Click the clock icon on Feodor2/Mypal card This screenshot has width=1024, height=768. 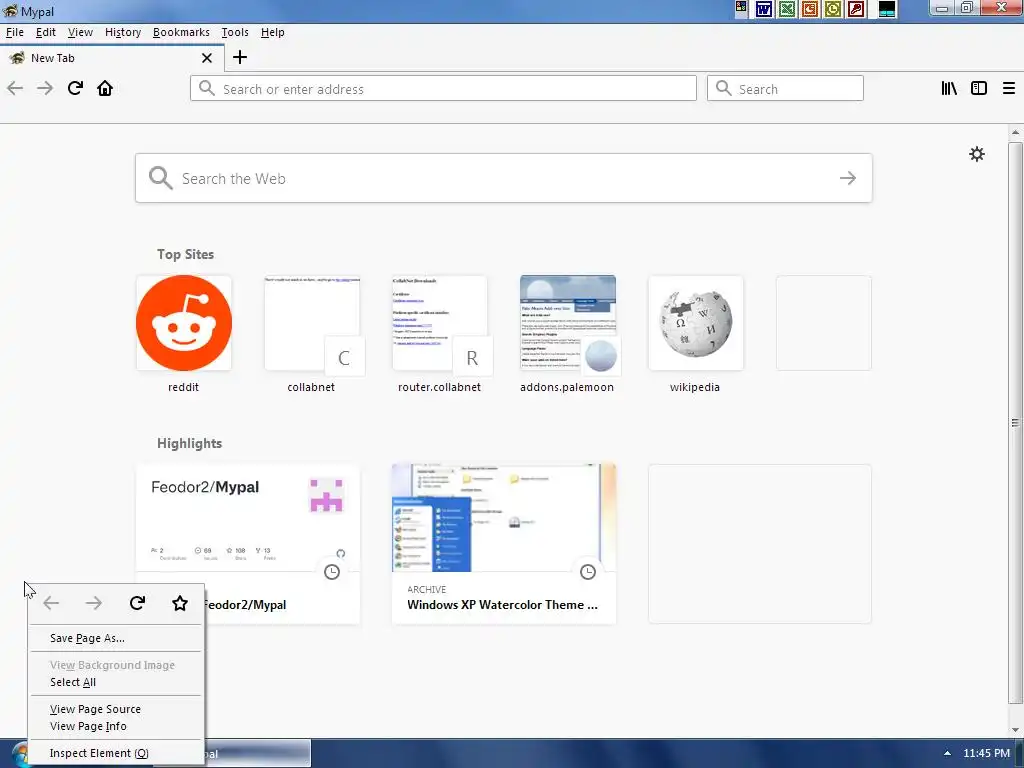tap(332, 572)
